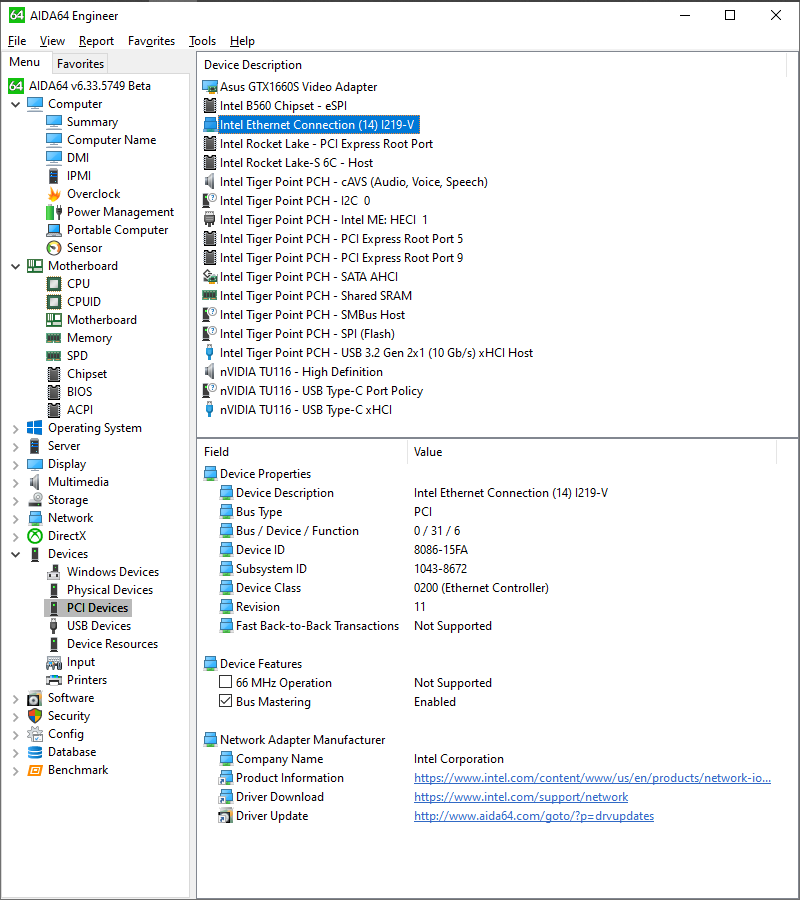Expand the Software node

16,699
